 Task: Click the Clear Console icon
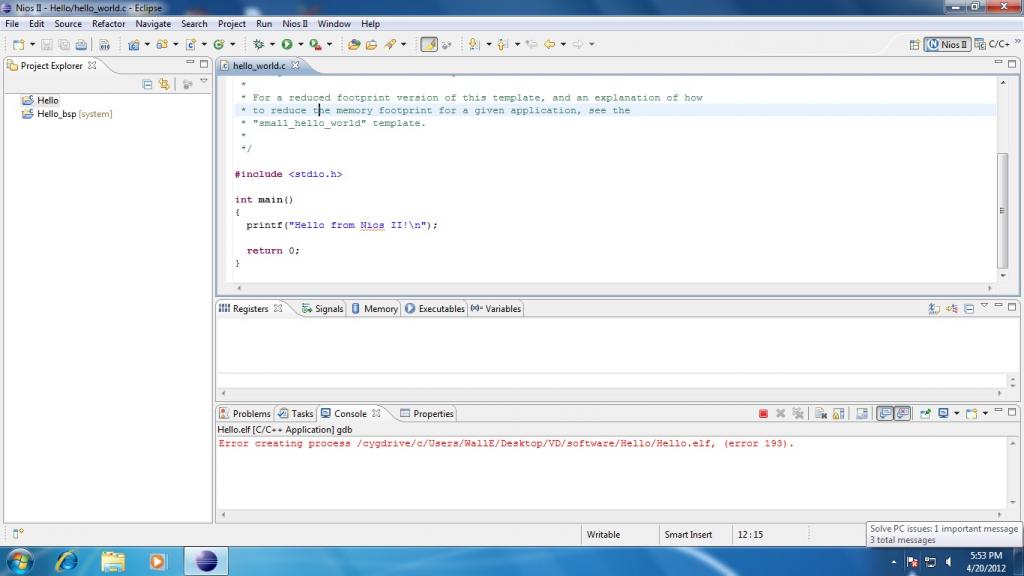821,413
